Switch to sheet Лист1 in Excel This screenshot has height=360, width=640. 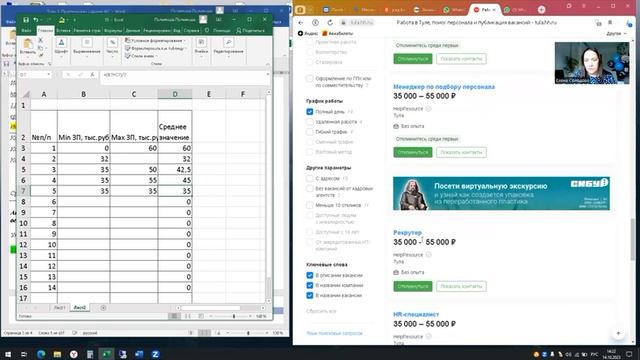[x=60, y=307]
